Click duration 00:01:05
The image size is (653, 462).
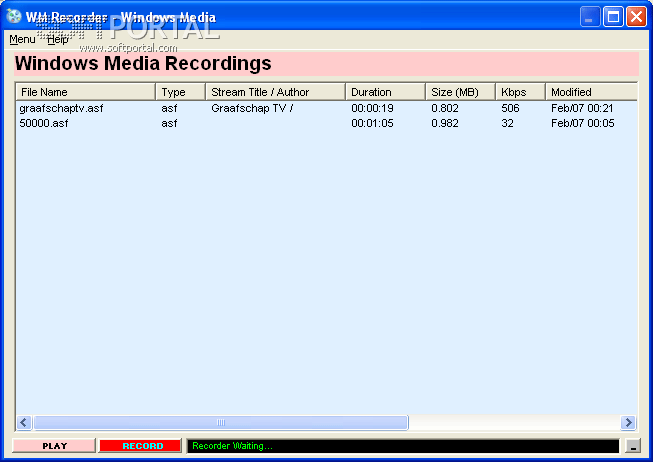click(372, 123)
